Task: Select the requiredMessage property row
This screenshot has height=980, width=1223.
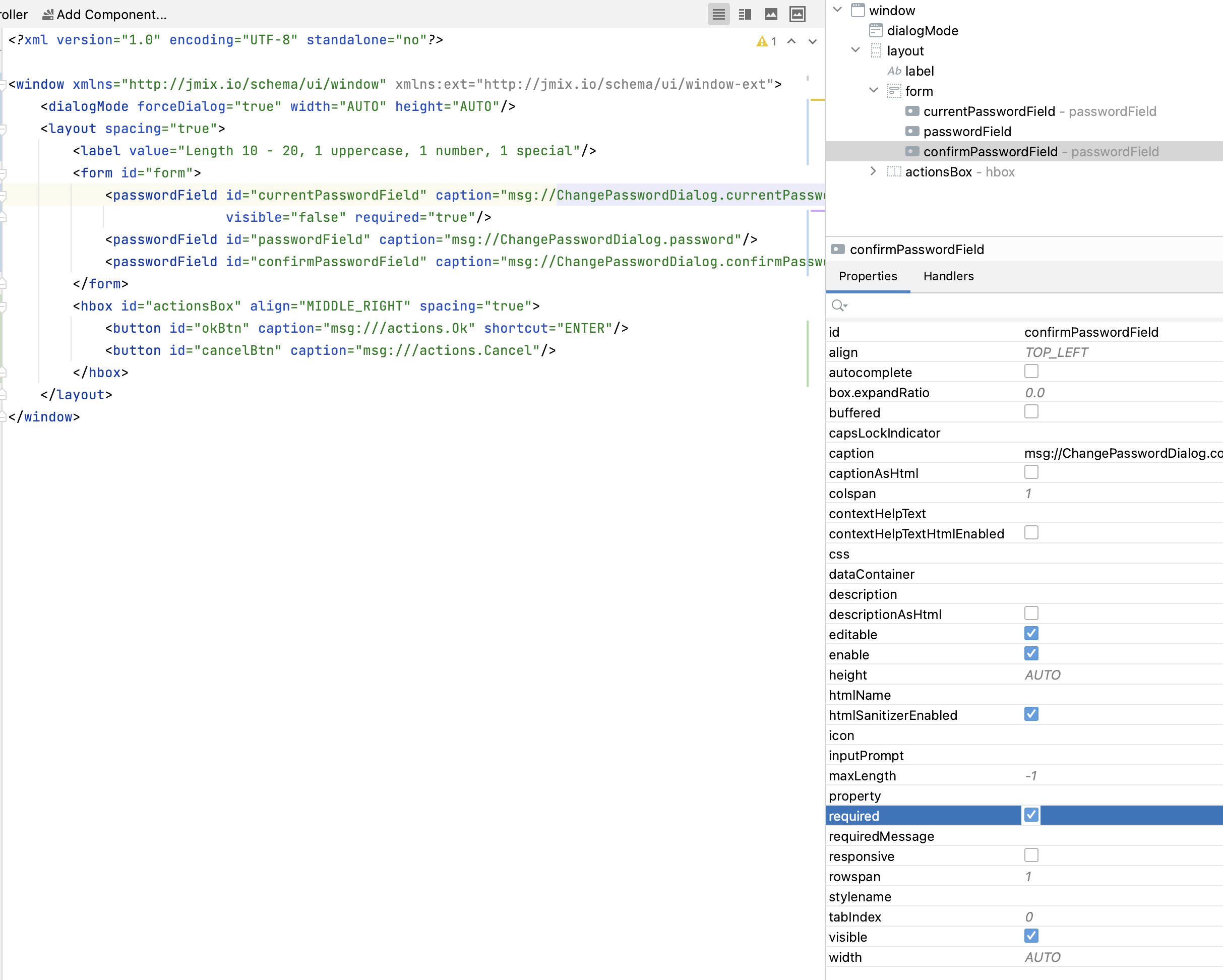Action: coord(1024,836)
